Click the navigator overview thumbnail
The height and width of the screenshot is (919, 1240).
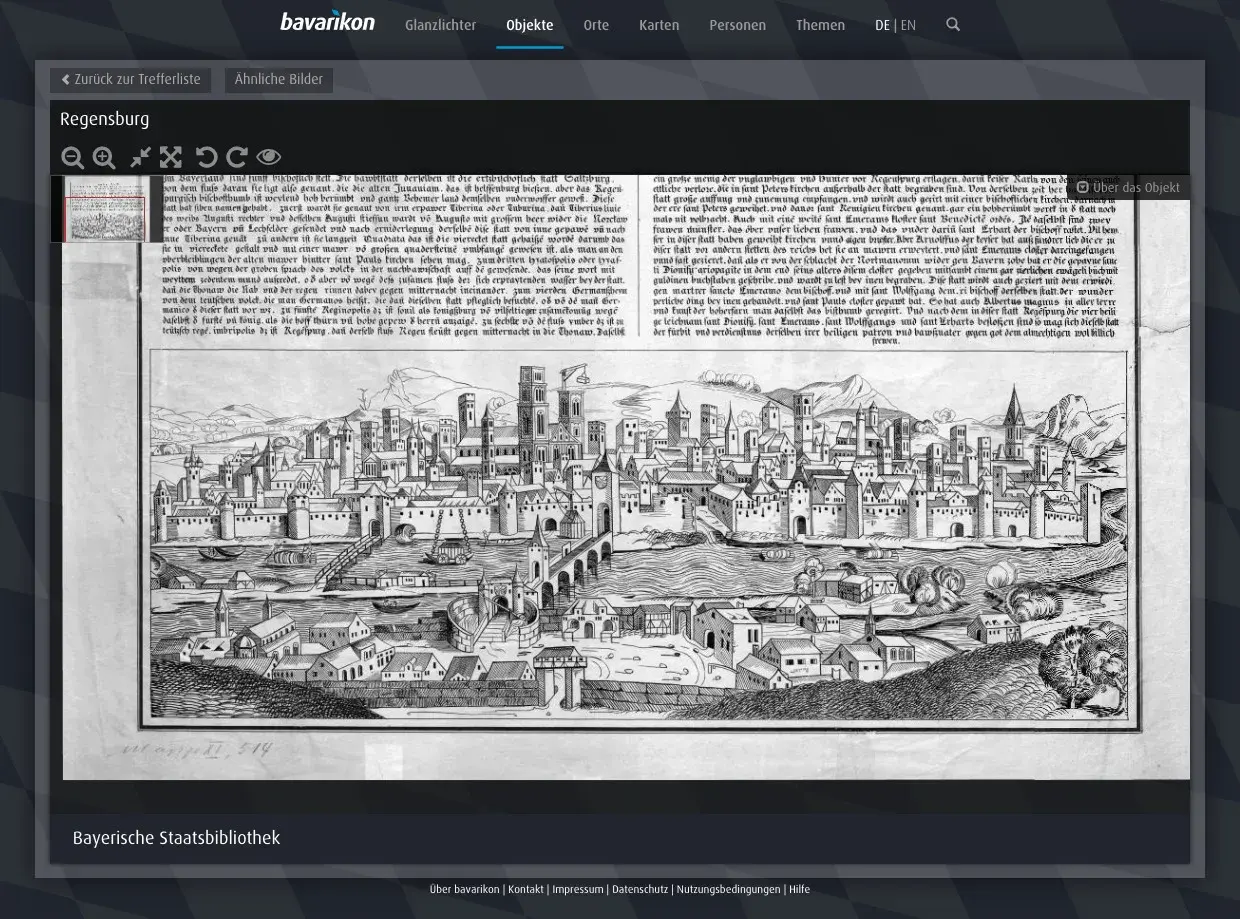107,209
